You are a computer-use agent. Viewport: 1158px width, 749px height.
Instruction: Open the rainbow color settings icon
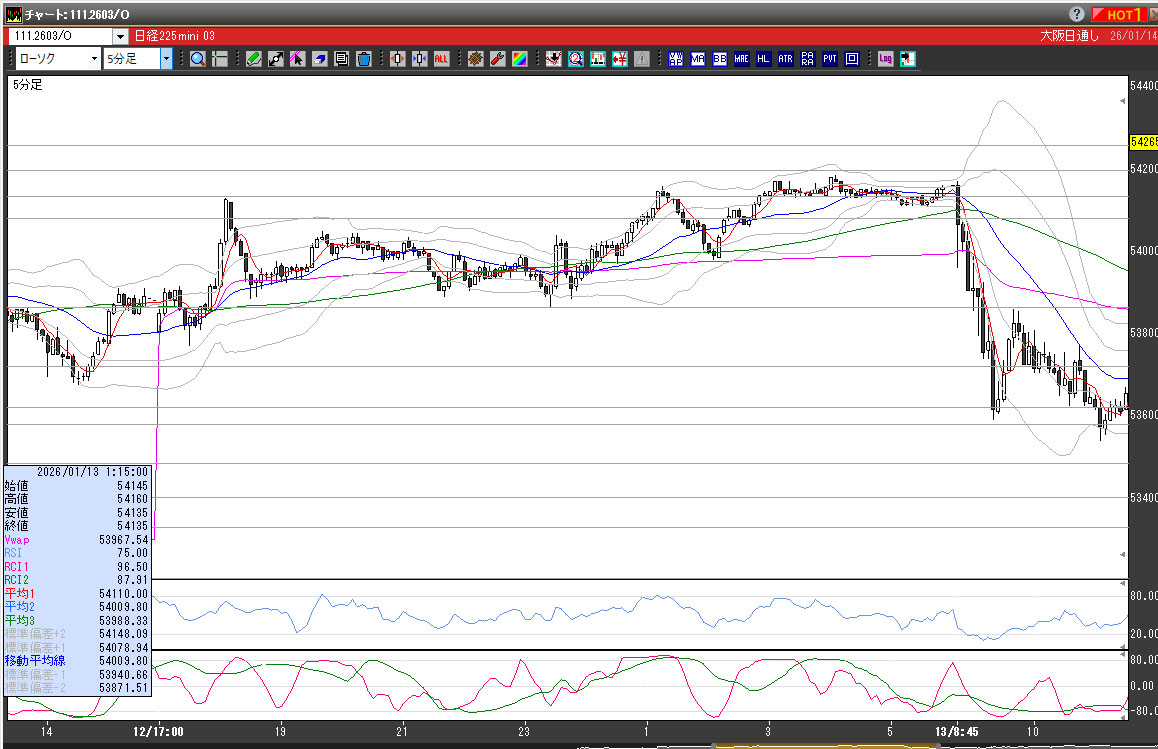point(520,59)
